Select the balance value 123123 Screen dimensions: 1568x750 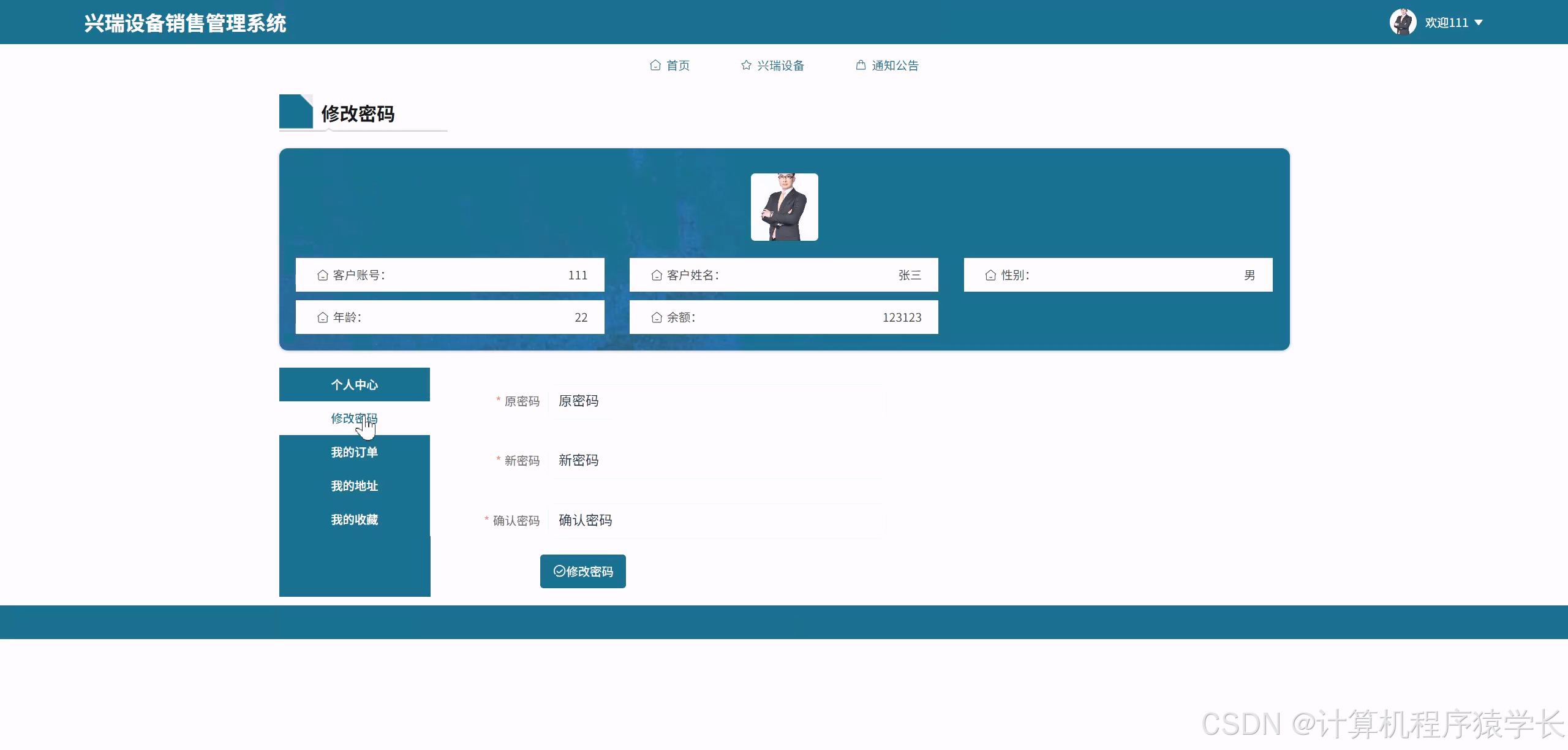coord(902,317)
